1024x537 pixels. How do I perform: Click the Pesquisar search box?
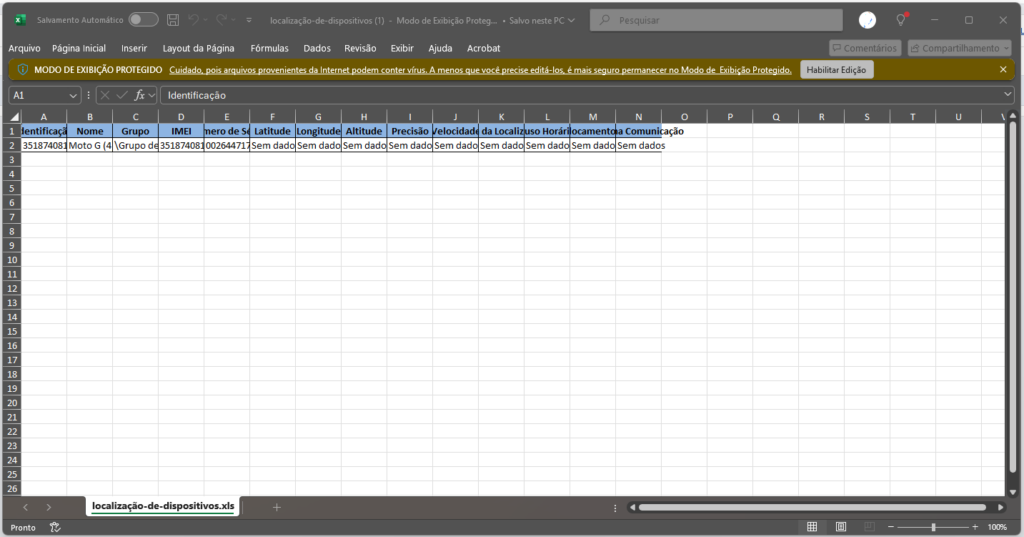tap(716, 20)
